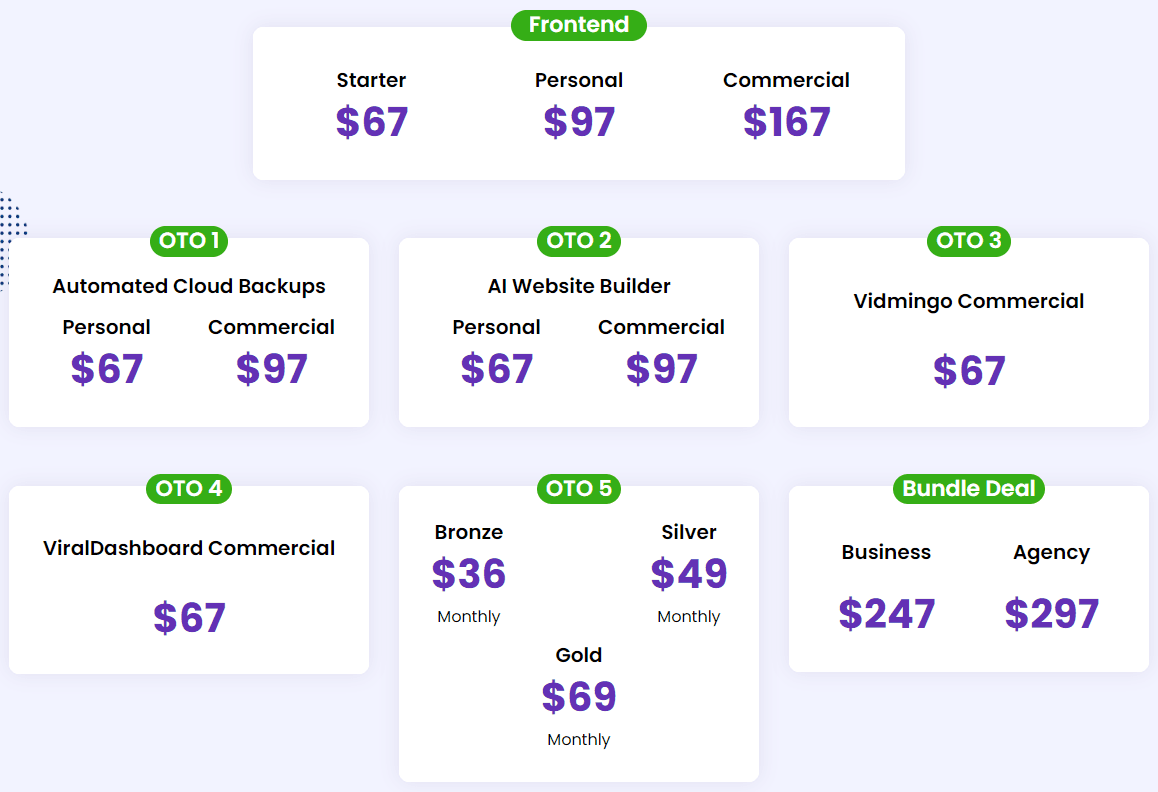Select AI Website Builder Personal $67

coord(497,369)
